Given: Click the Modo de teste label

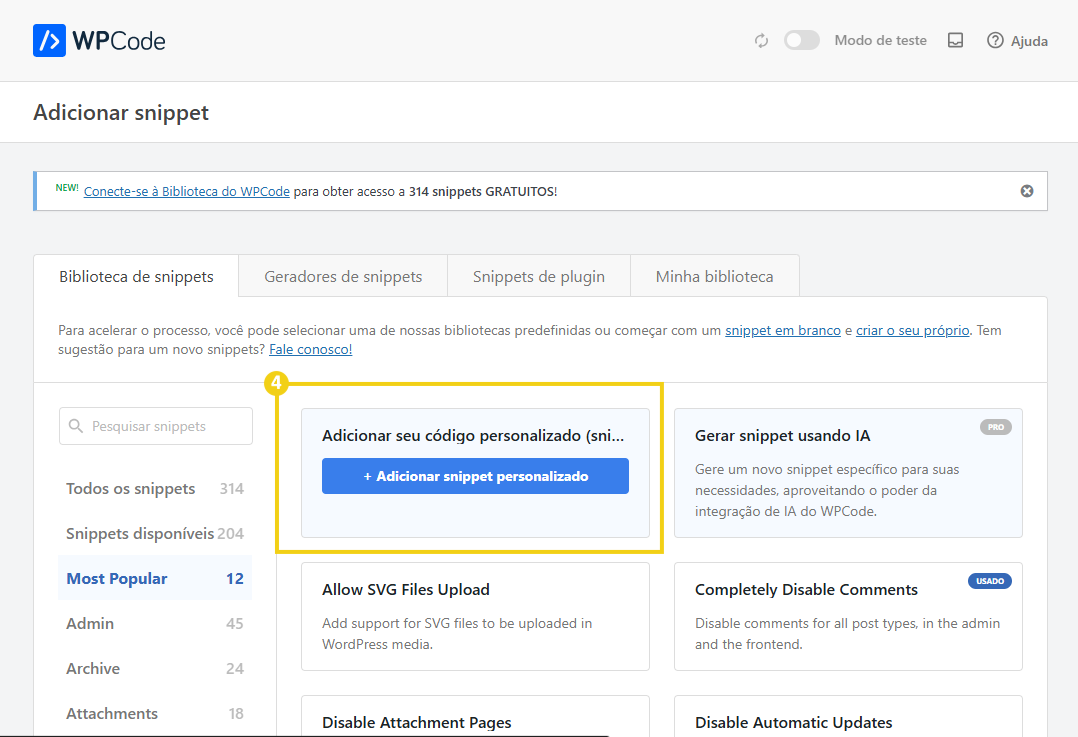Looking at the screenshot, I should (x=880, y=41).
